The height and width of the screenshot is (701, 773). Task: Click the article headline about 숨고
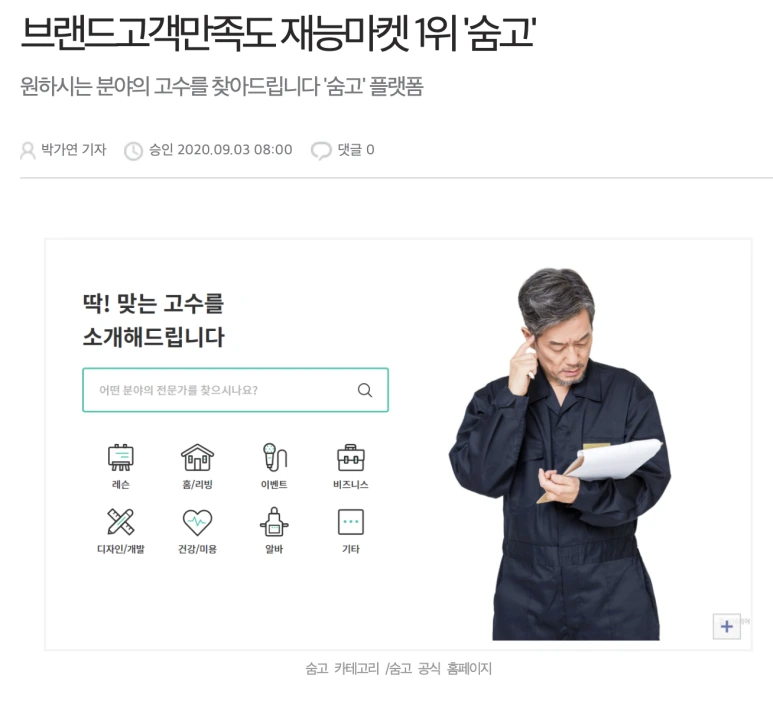point(278,34)
